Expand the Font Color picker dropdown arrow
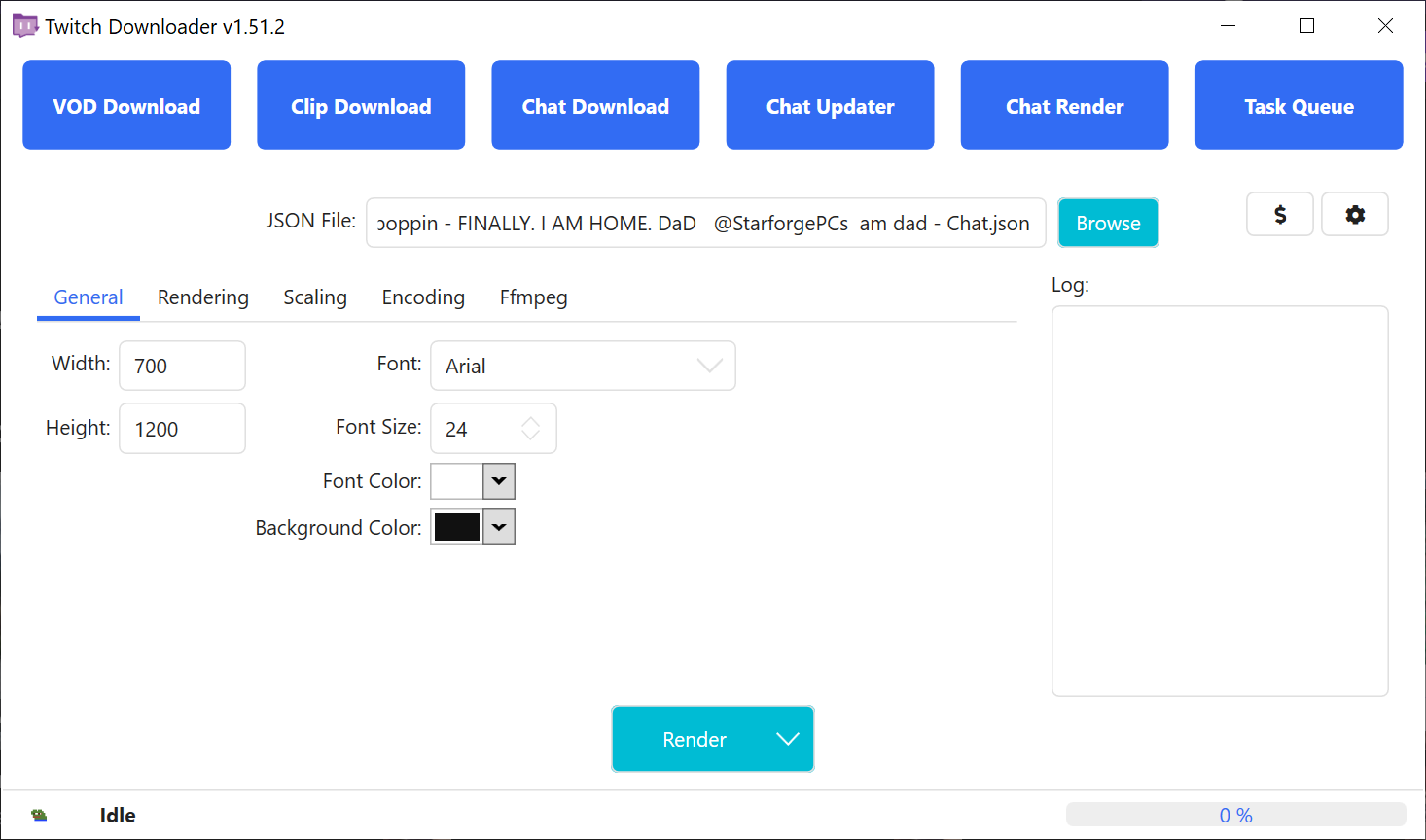This screenshot has width=1426, height=840. tap(499, 481)
